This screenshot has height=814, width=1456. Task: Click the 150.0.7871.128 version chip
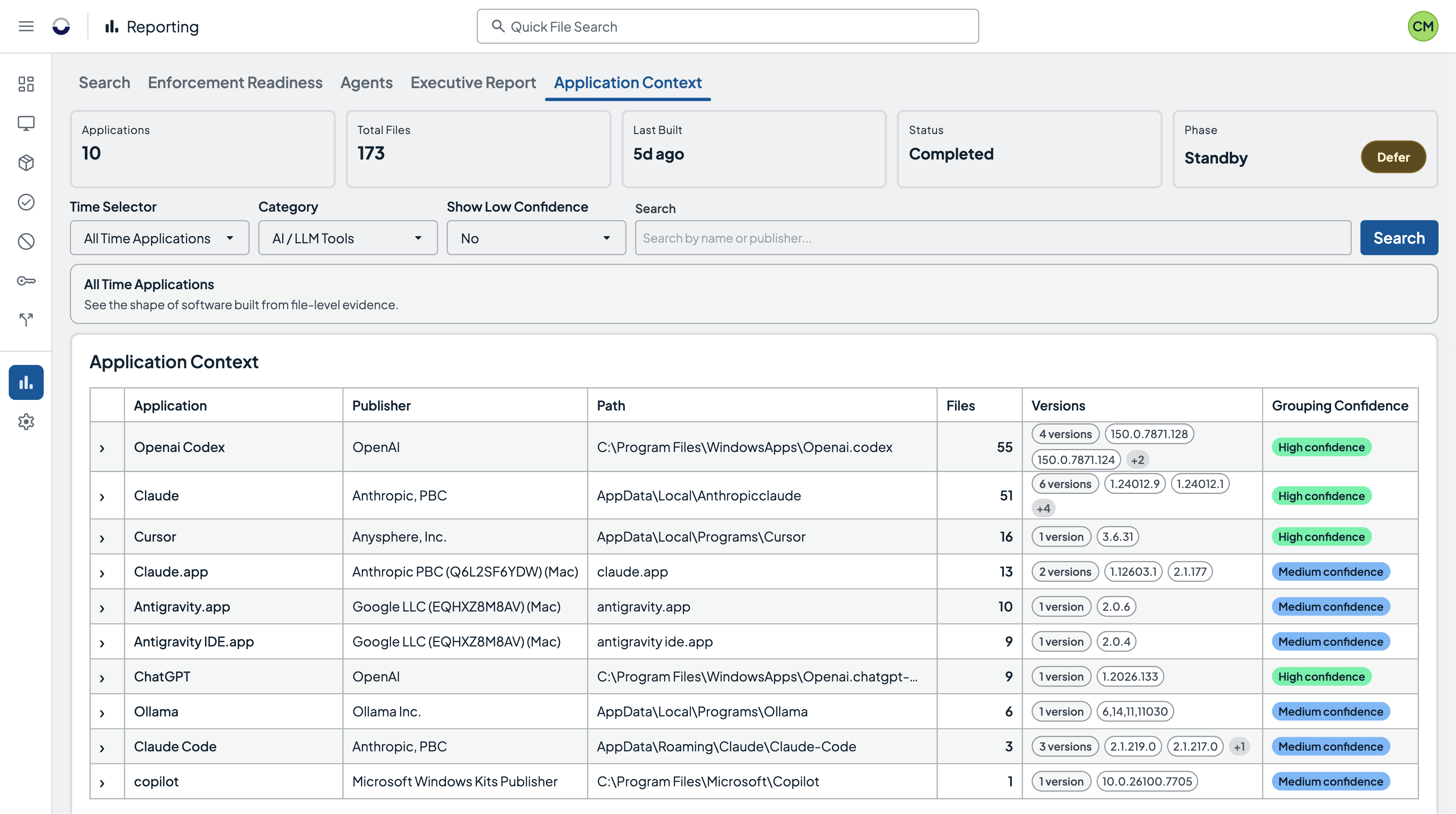click(x=1149, y=434)
